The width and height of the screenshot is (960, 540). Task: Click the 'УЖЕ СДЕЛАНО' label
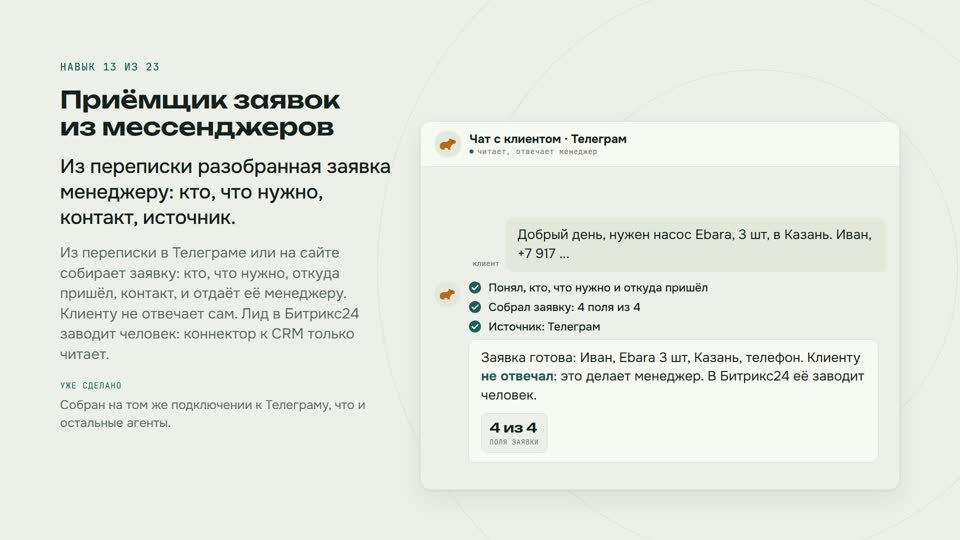(x=91, y=385)
